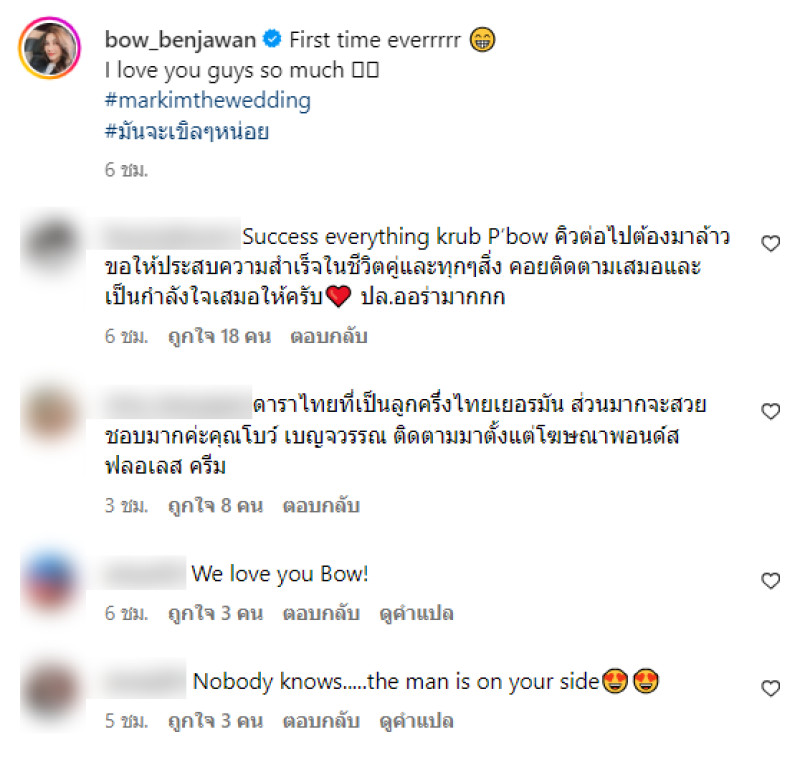Open the bow_benjawan username link
Image resolution: width=800 pixels, height=765 pixels.
180,40
